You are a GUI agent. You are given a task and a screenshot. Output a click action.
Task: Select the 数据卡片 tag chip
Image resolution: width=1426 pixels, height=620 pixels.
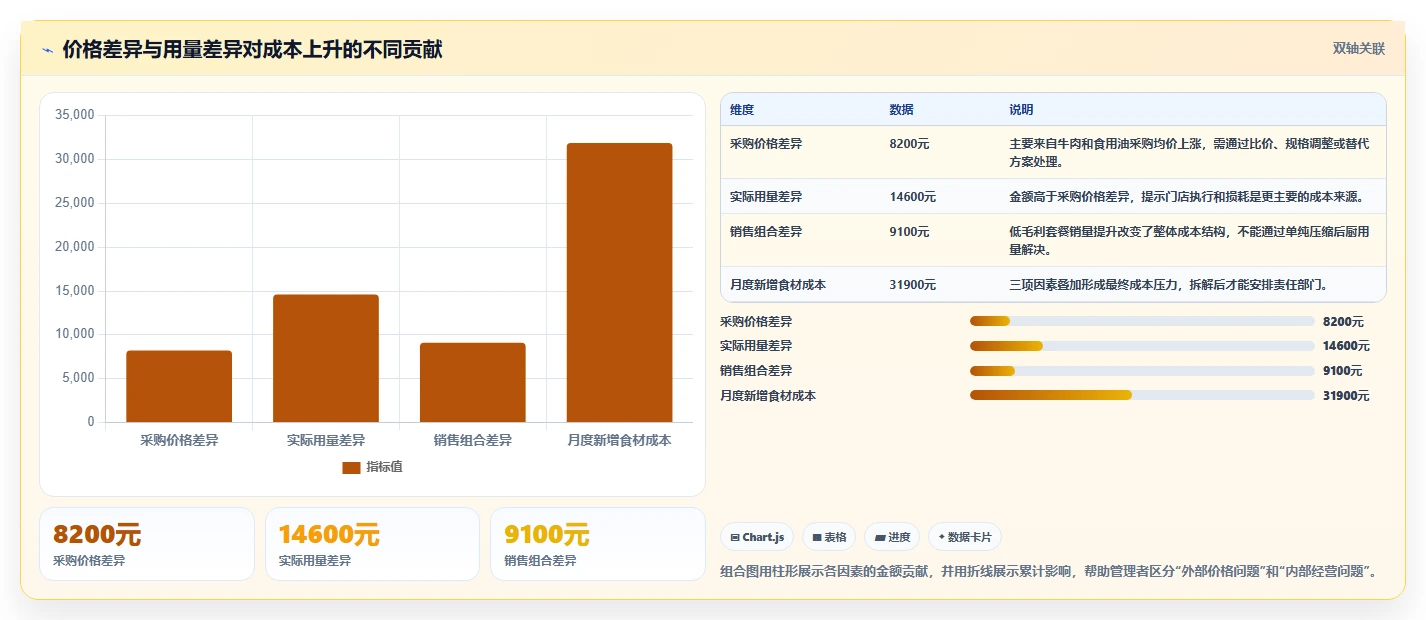click(x=965, y=537)
